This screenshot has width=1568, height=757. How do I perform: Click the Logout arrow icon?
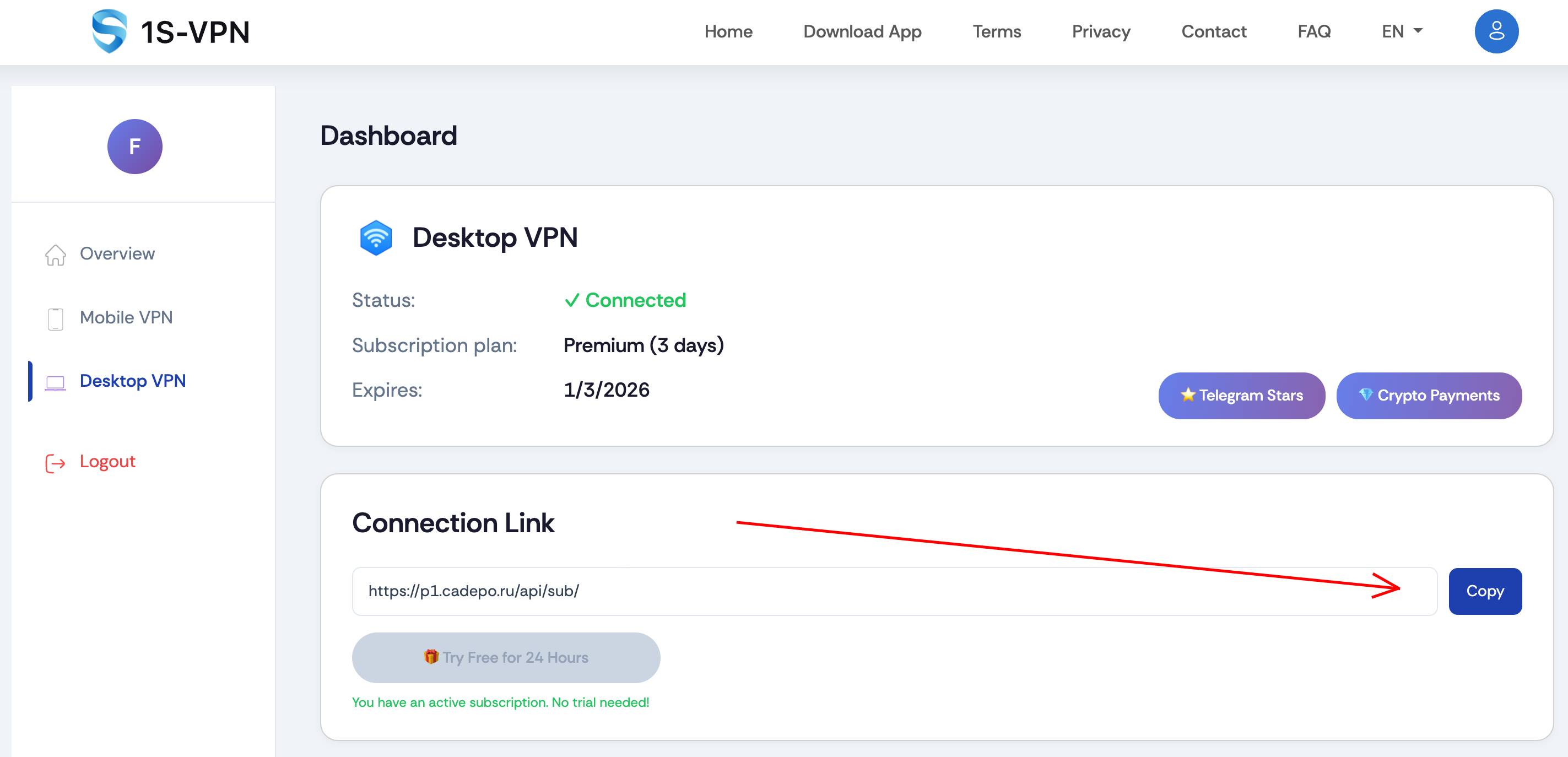pos(55,462)
